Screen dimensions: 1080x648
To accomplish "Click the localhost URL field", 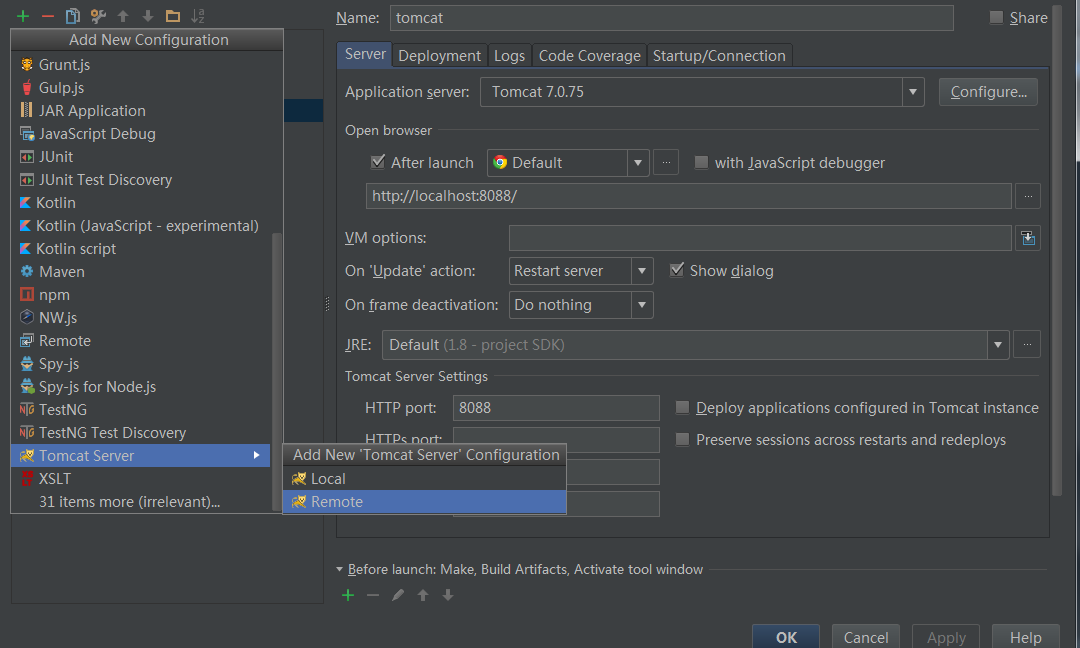I will (689, 196).
